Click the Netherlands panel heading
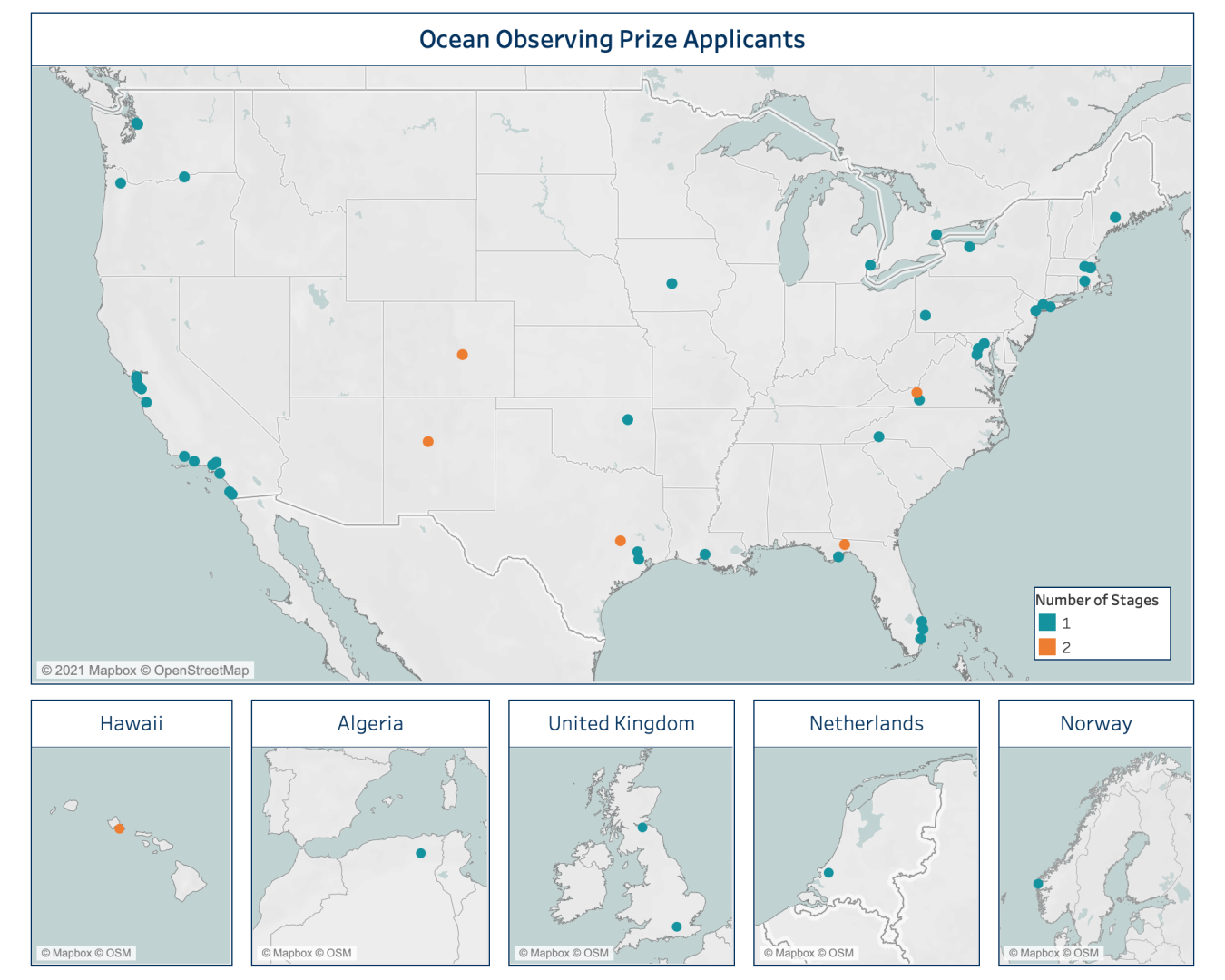The width and height of the screenshot is (1225, 980). click(x=867, y=724)
